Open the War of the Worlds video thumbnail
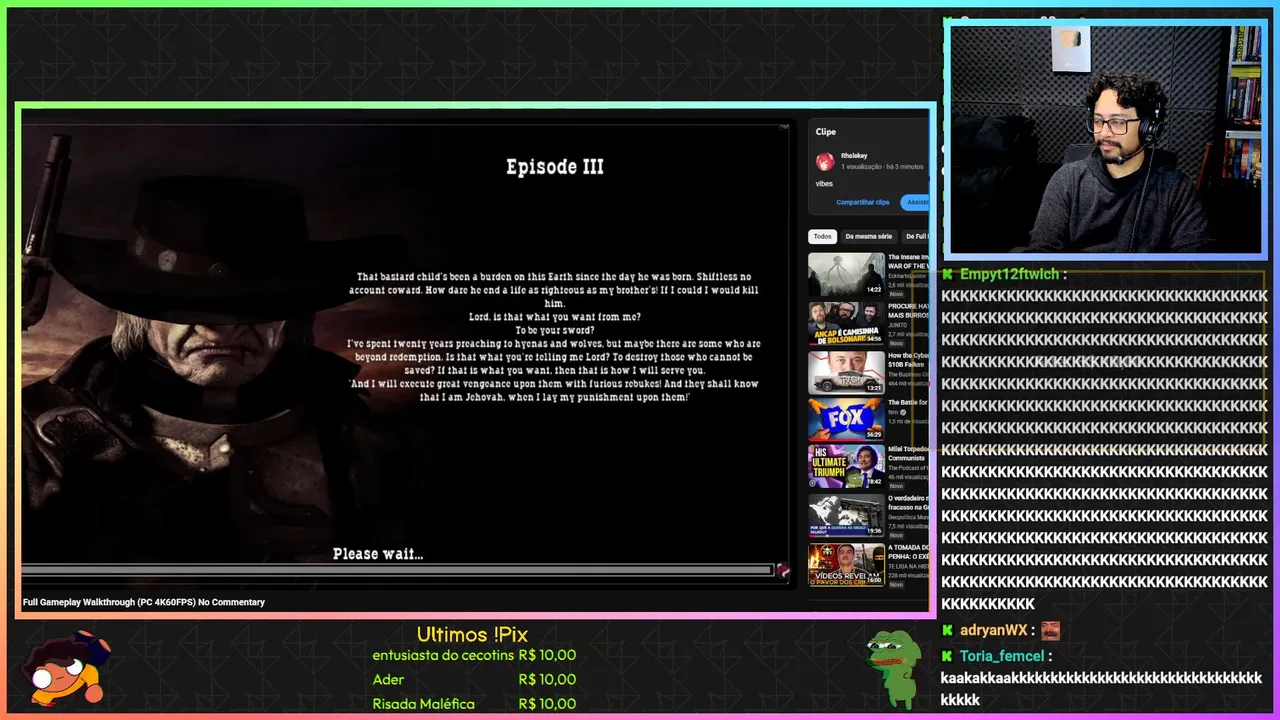The height and width of the screenshot is (720, 1280). (x=846, y=274)
